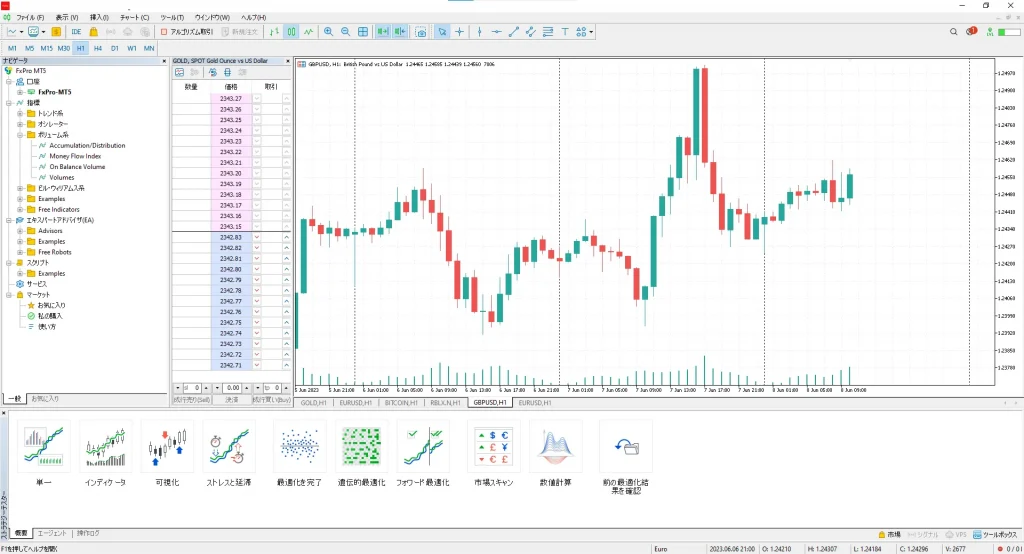Select the equidistant channel tool
Viewport: 1024px width, 554px height.
click(x=530, y=31)
